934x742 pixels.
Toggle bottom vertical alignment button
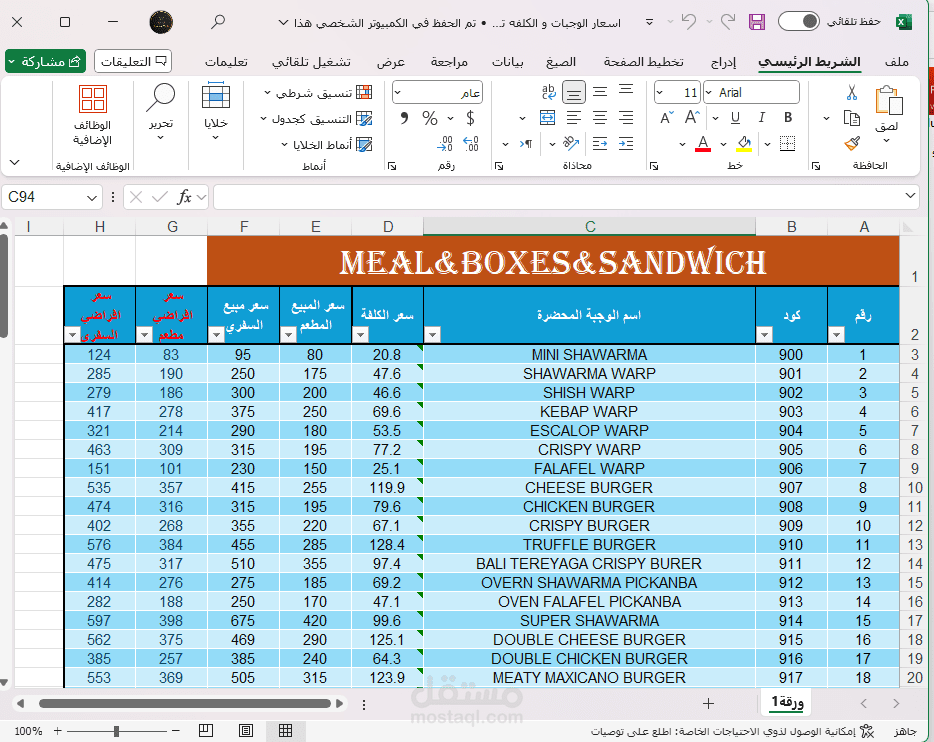coord(573,92)
